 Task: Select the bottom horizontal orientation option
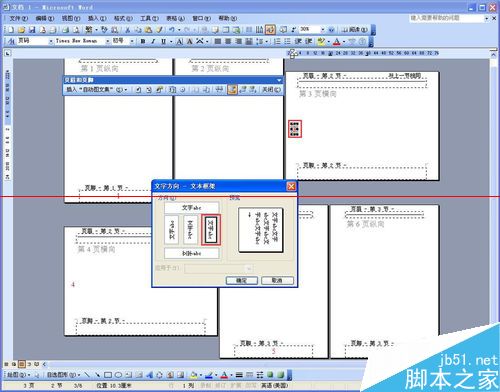192,253
